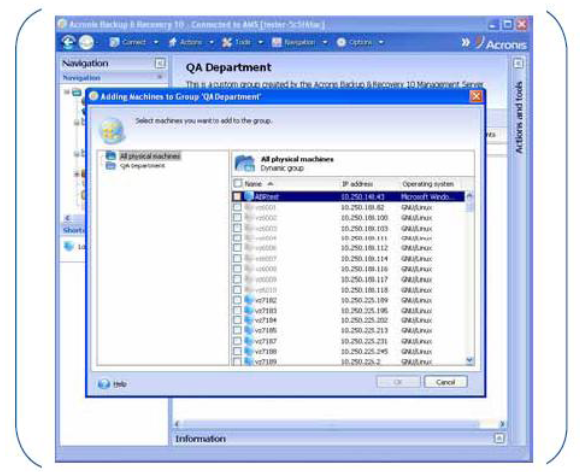
Task: Open the Options dropdown arrow
Action: click(381, 43)
